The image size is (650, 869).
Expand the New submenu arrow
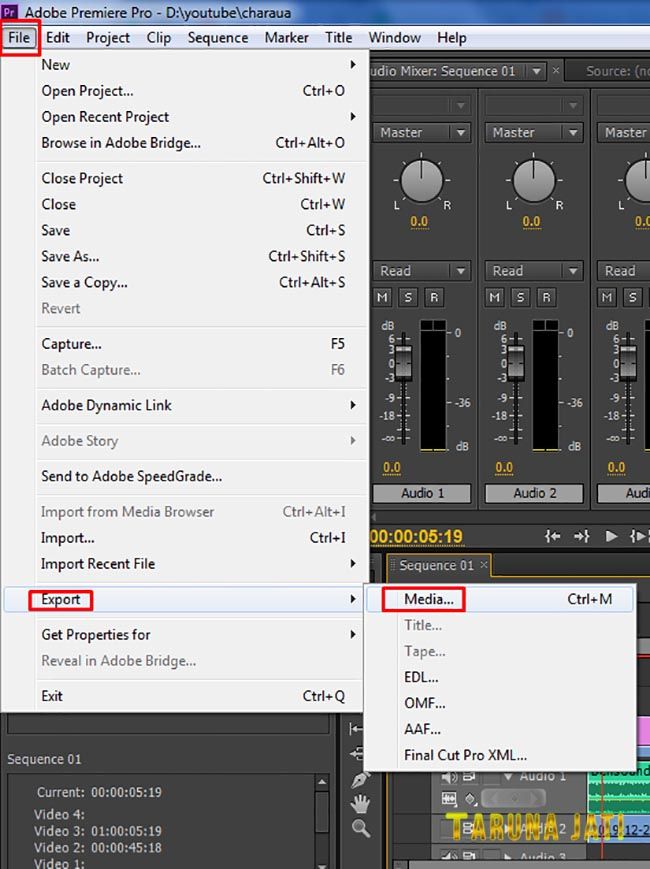click(x=353, y=64)
